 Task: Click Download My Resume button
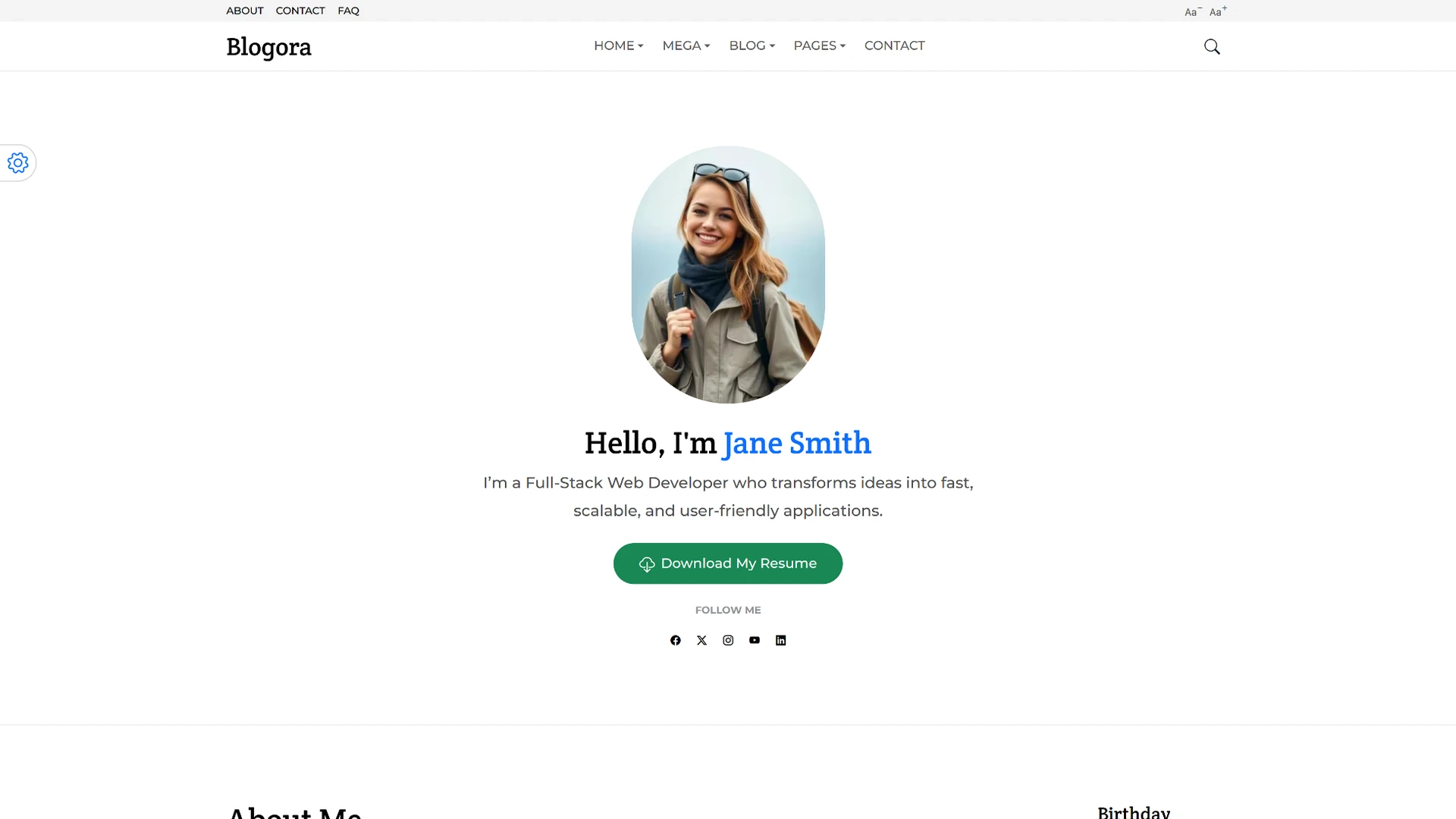coord(728,563)
